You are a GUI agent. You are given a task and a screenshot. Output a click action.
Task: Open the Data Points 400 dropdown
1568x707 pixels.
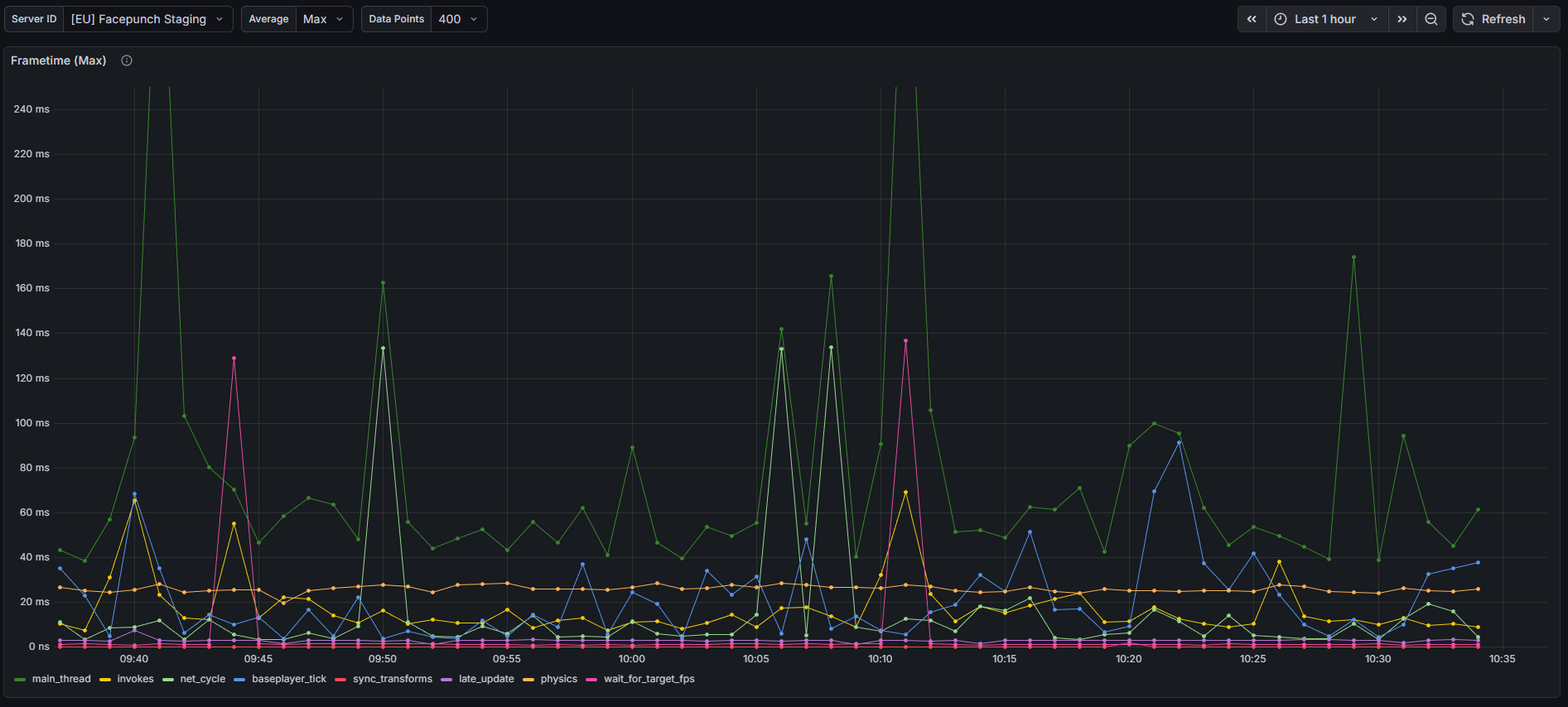point(458,19)
